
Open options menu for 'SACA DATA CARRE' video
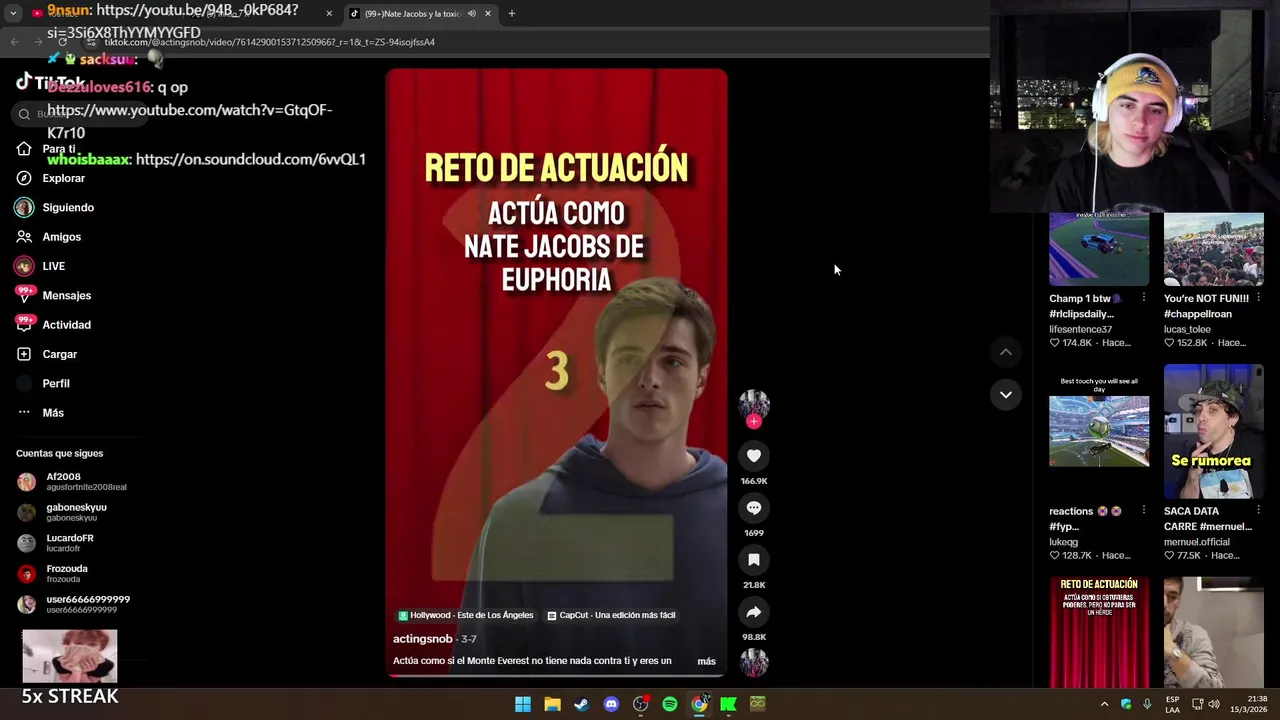click(x=1258, y=511)
